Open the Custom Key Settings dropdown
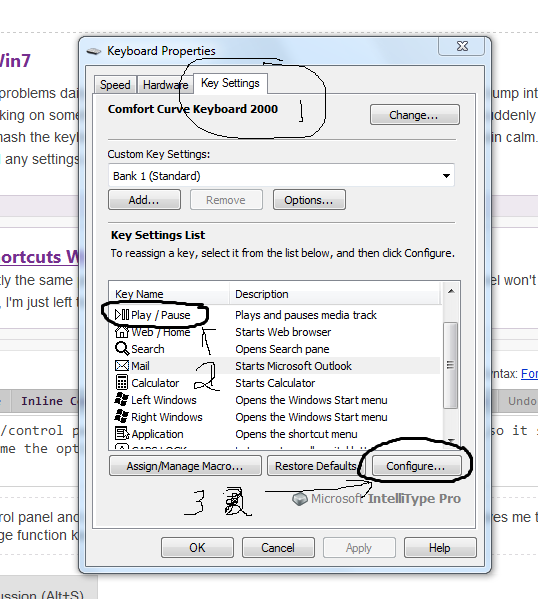Image resolution: width=538 pixels, height=599 pixels. point(281,176)
